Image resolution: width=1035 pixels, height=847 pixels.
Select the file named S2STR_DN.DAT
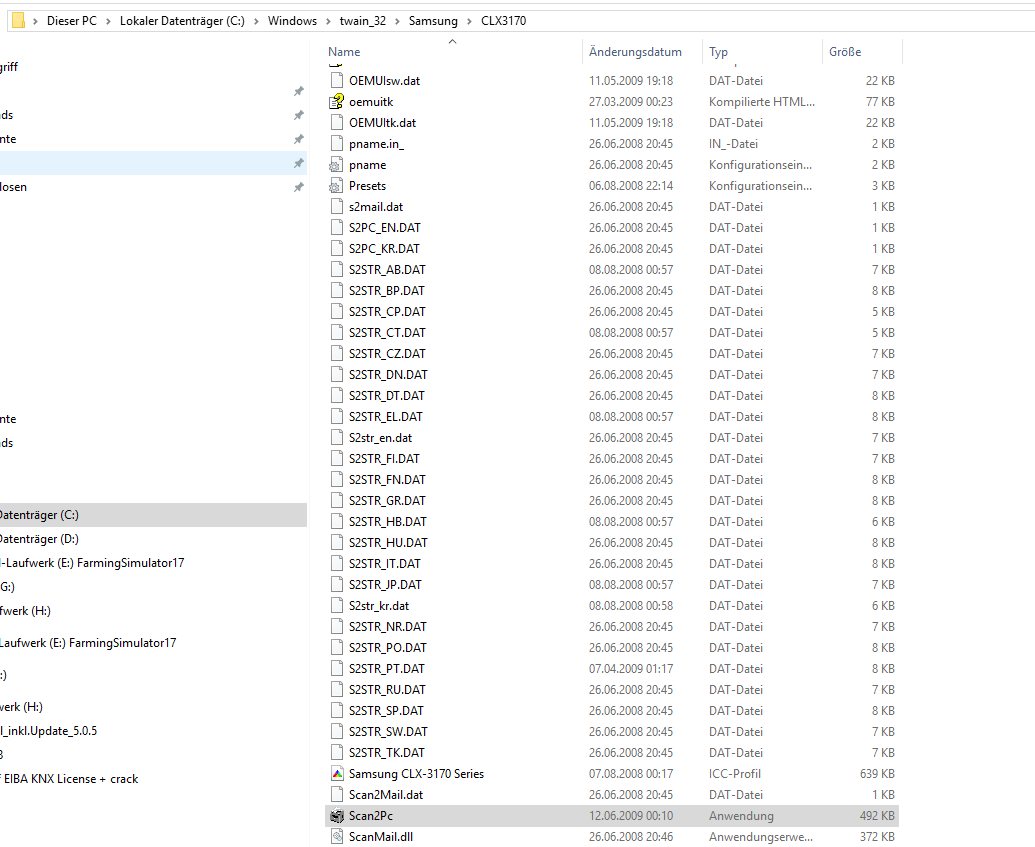pos(388,374)
